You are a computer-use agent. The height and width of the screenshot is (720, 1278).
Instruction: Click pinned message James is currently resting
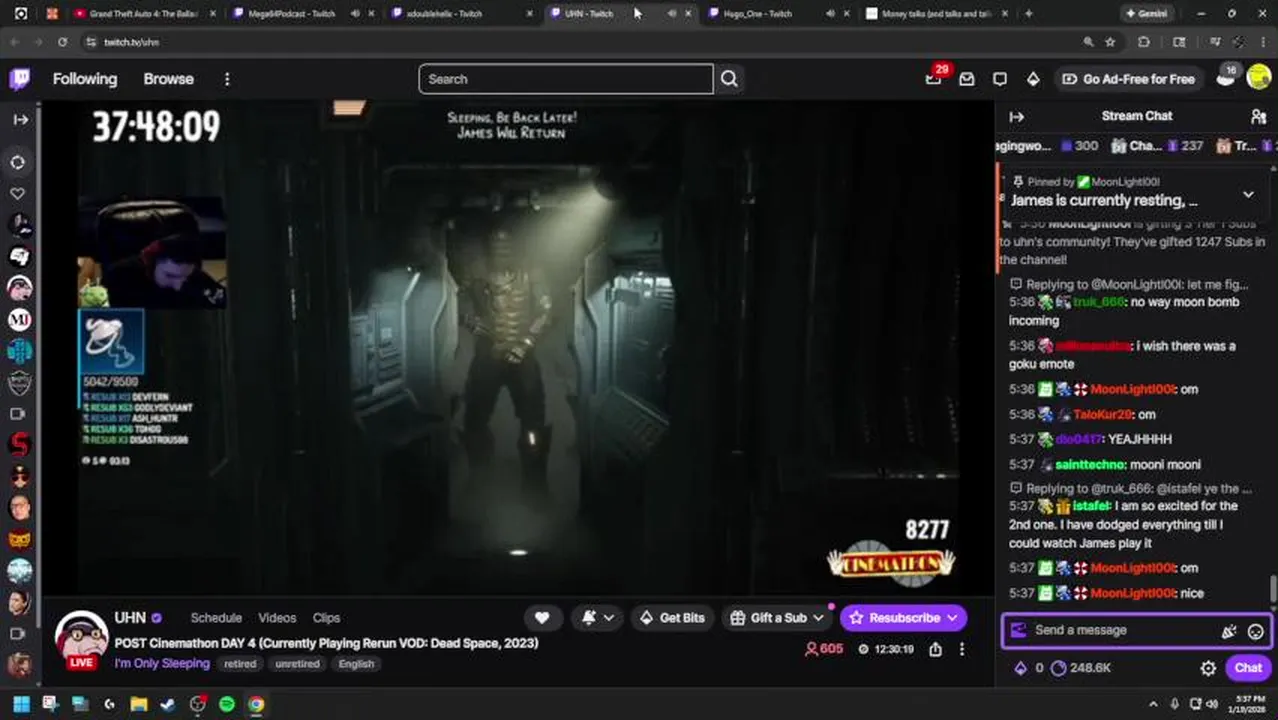[x=1103, y=200]
